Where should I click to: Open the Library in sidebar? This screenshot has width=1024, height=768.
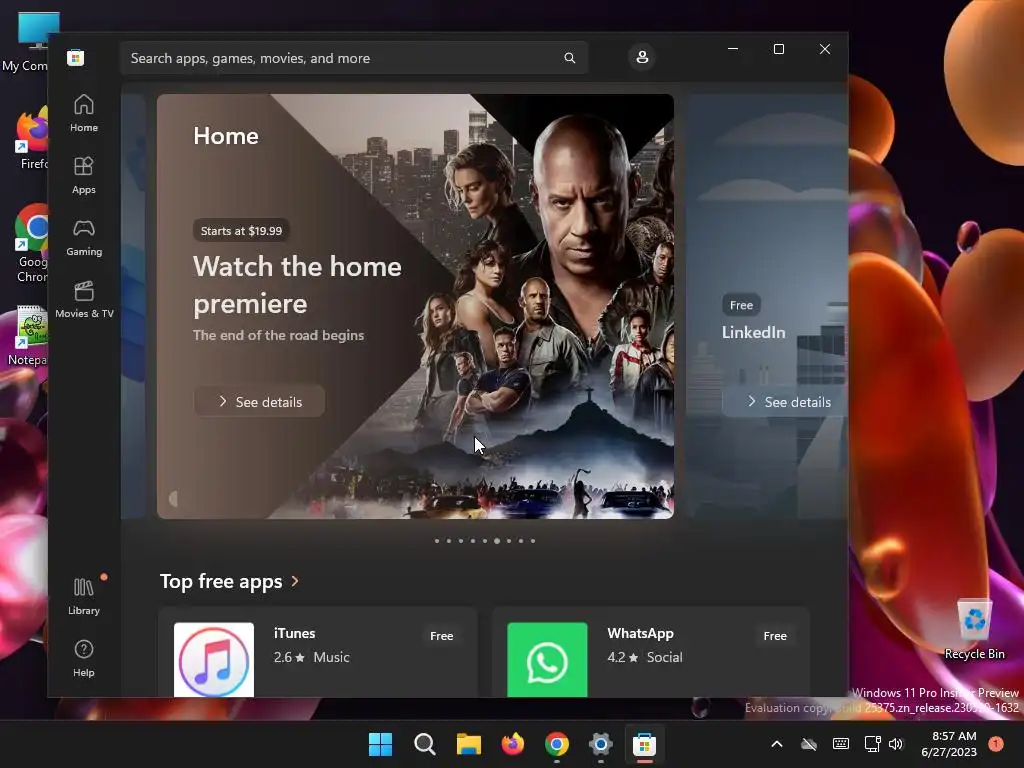point(84,596)
